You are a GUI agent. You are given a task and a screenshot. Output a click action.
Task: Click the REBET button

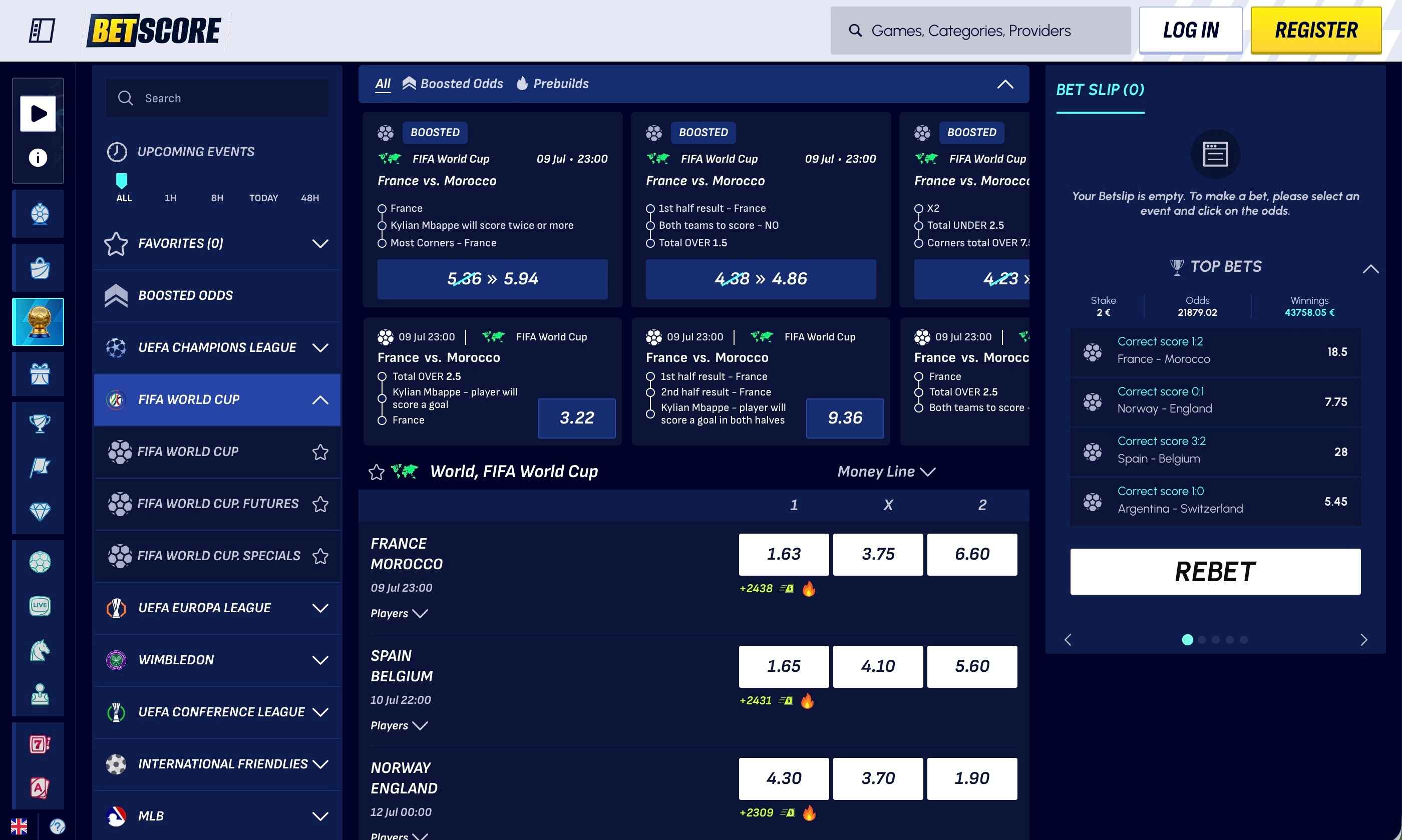(1215, 572)
